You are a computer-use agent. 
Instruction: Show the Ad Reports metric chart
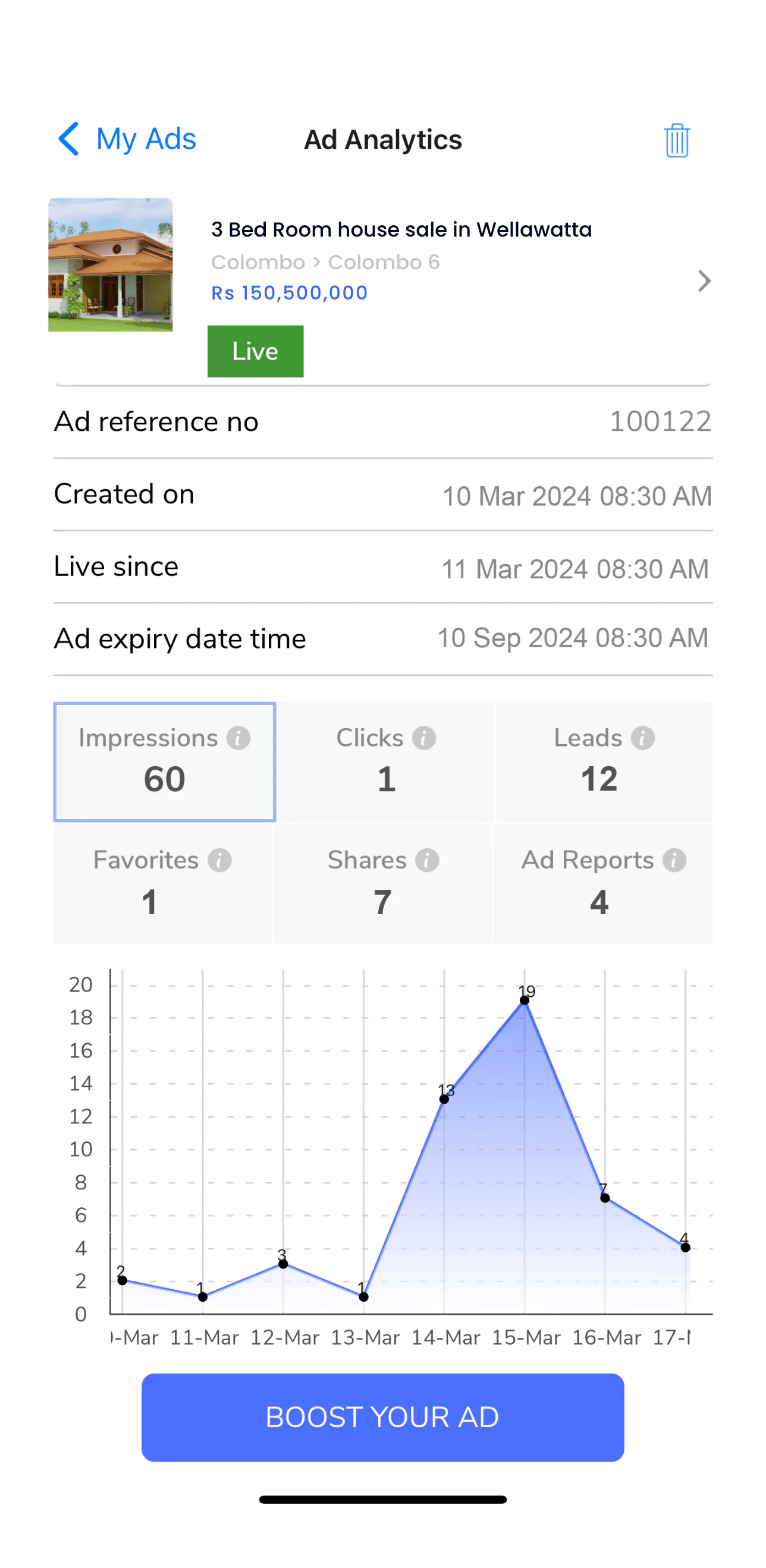pyautogui.click(x=604, y=884)
